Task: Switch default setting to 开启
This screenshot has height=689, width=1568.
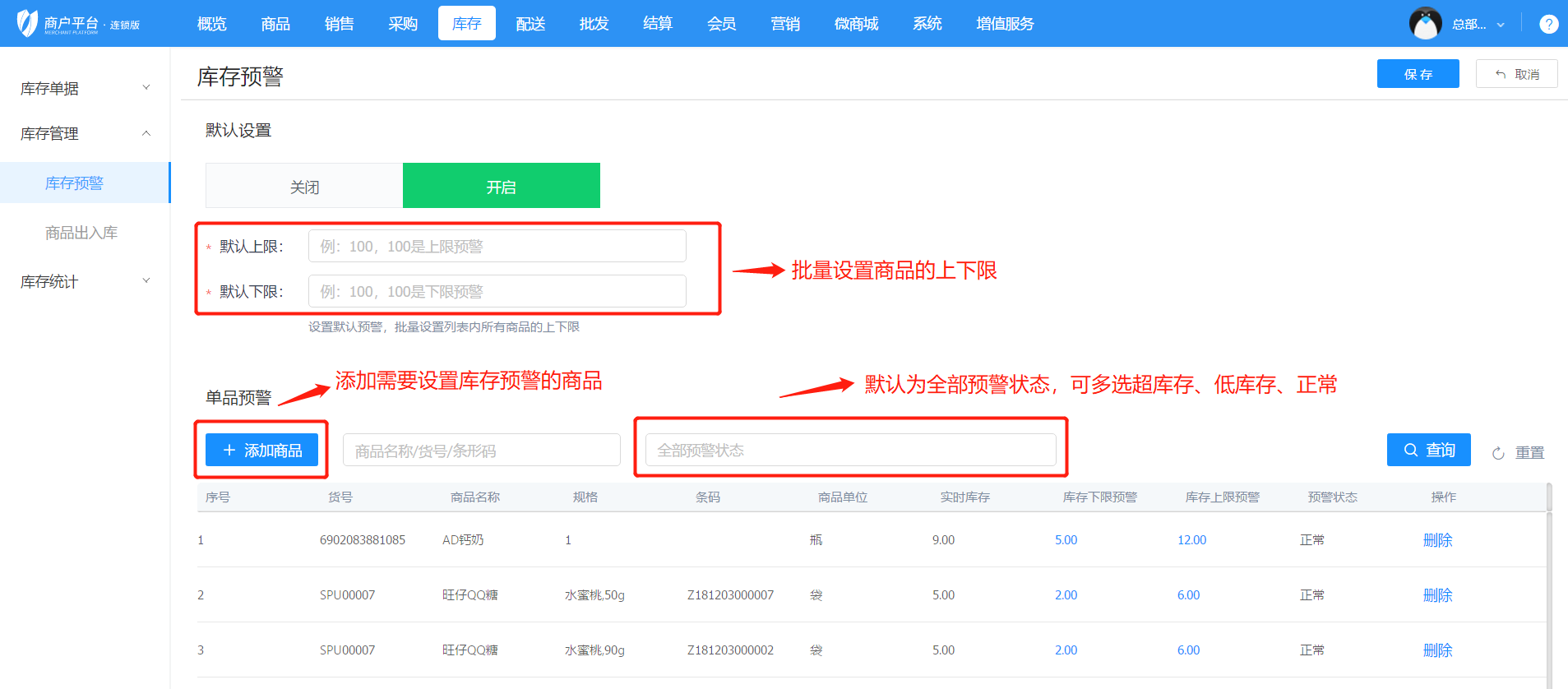Action: click(501, 187)
